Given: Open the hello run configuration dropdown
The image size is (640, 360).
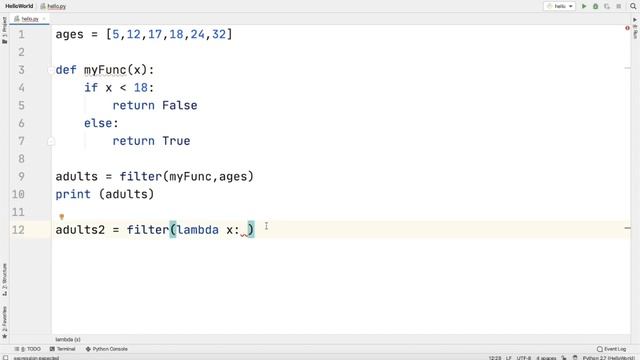Looking at the screenshot, I should (x=560, y=6).
